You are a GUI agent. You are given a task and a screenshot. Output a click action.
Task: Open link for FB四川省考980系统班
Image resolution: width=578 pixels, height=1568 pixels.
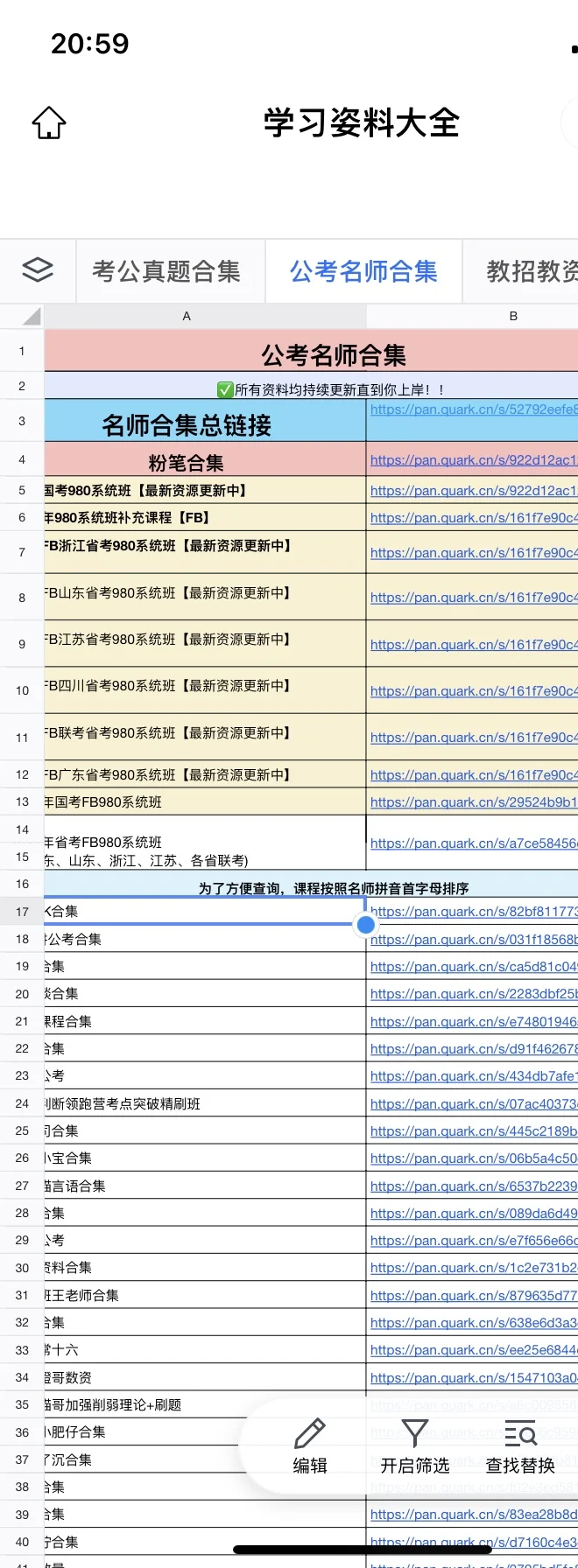tap(474, 691)
